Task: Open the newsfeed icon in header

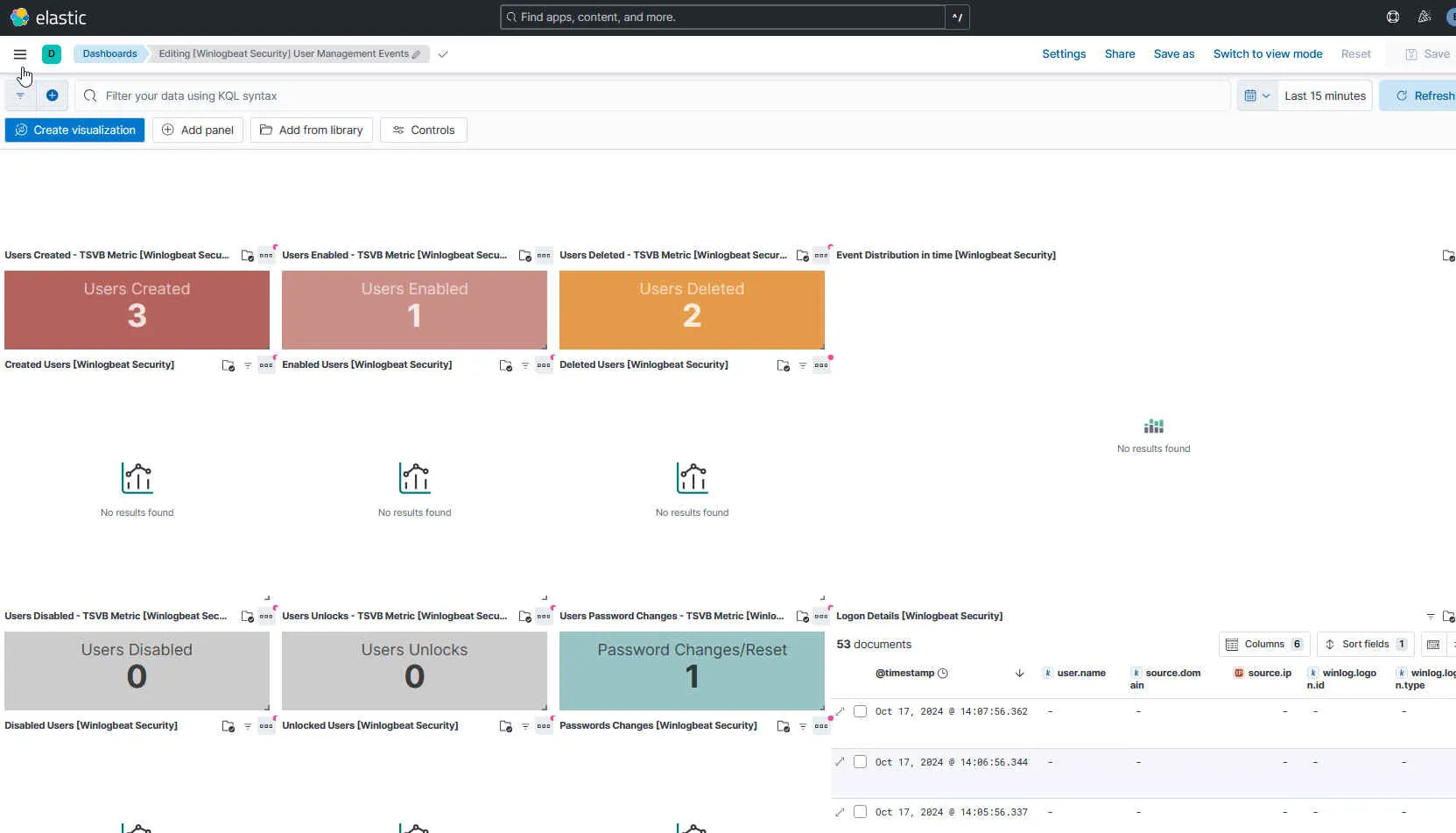Action: click(x=1424, y=18)
